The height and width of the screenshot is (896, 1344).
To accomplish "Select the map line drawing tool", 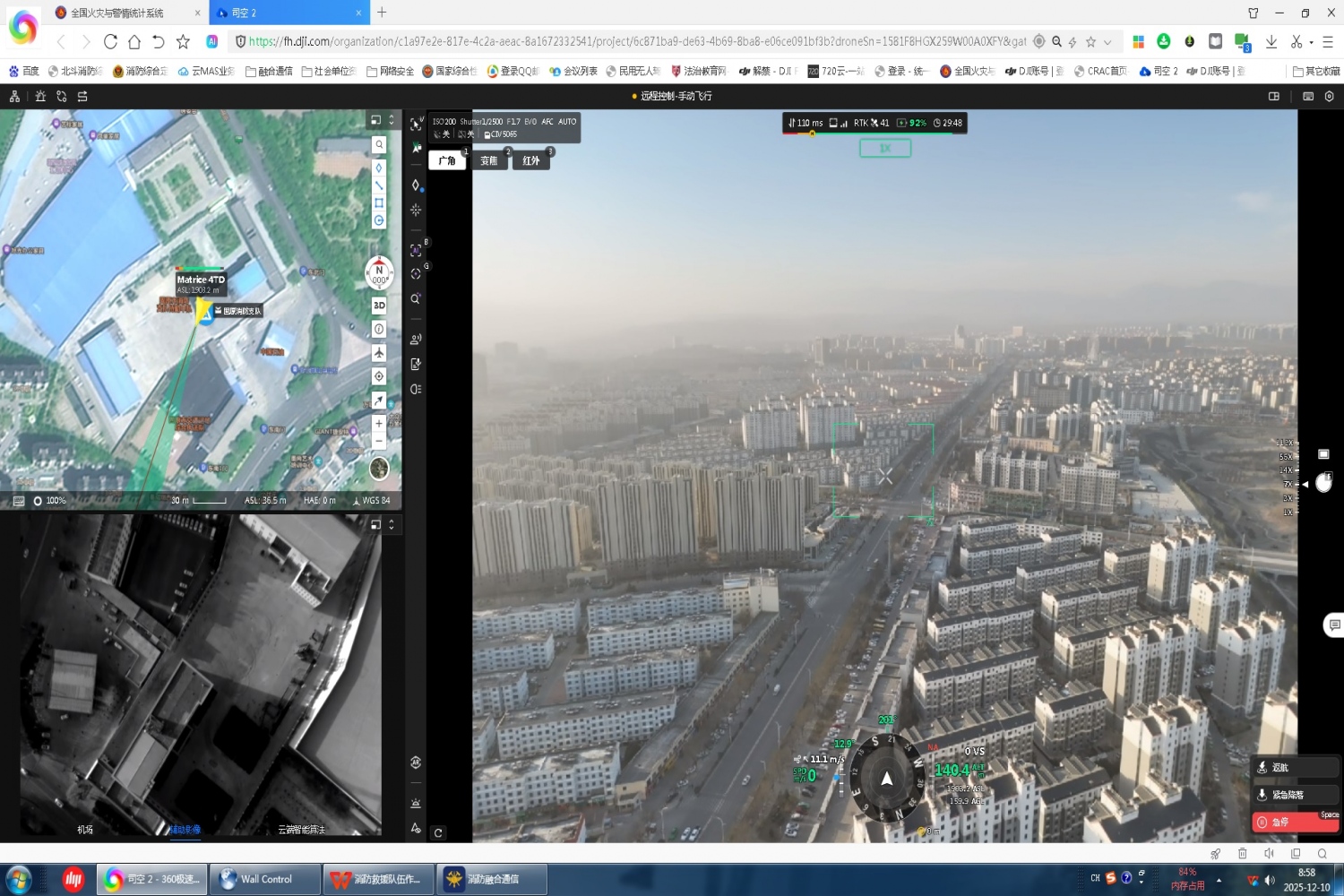I will pos(379,185).
